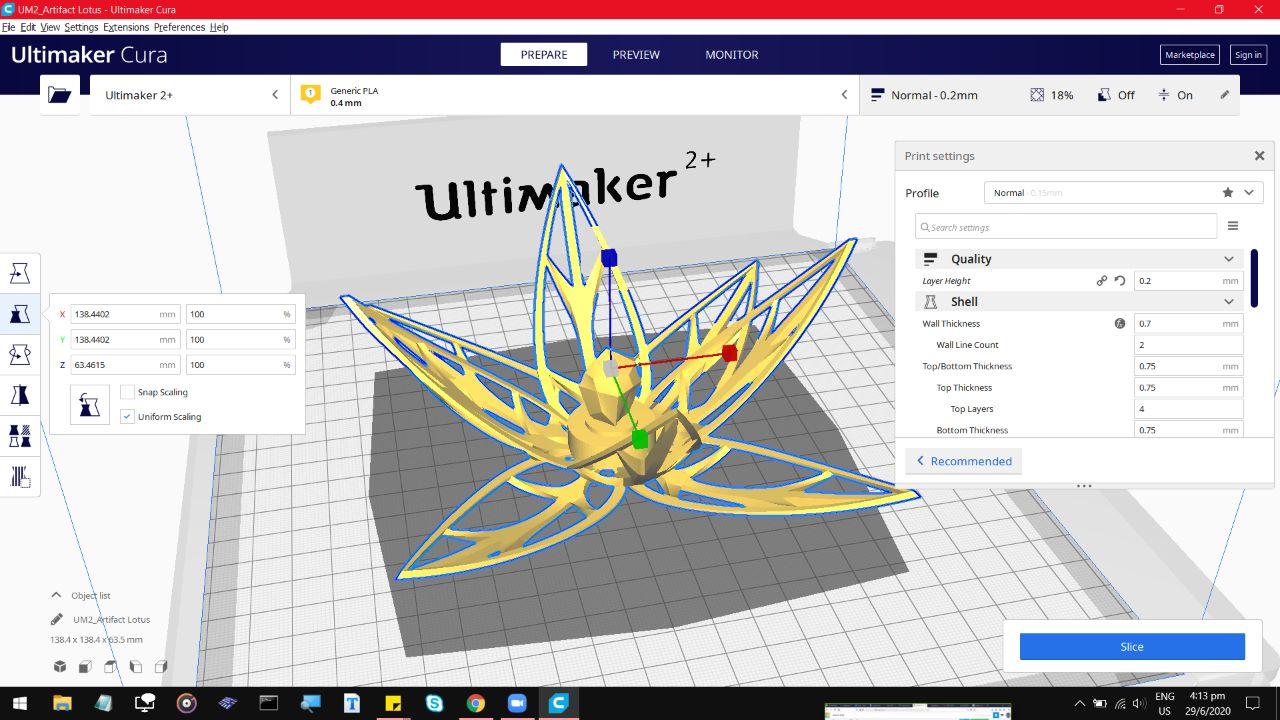
Task: Open the View menu
Action: tap(50, 27)
